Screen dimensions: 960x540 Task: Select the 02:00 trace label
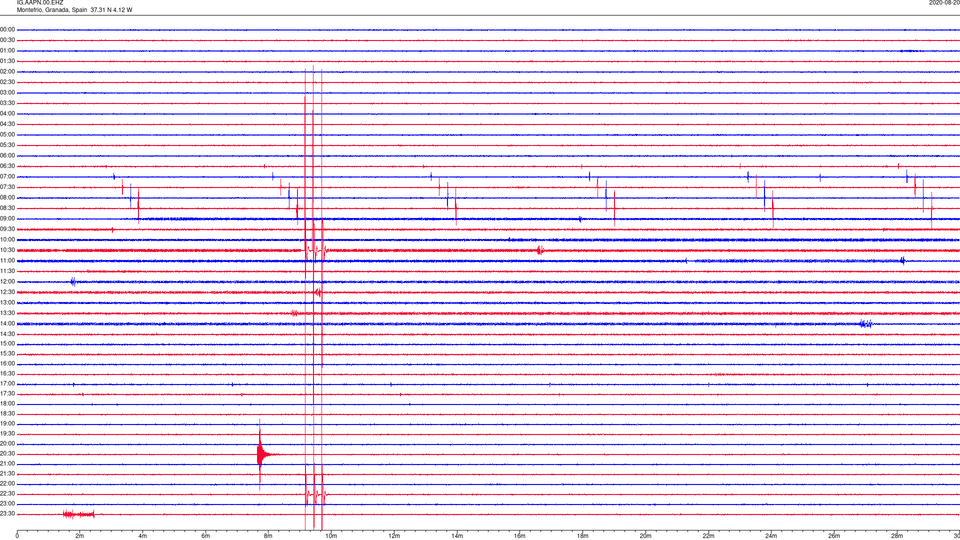click(7, 72)
